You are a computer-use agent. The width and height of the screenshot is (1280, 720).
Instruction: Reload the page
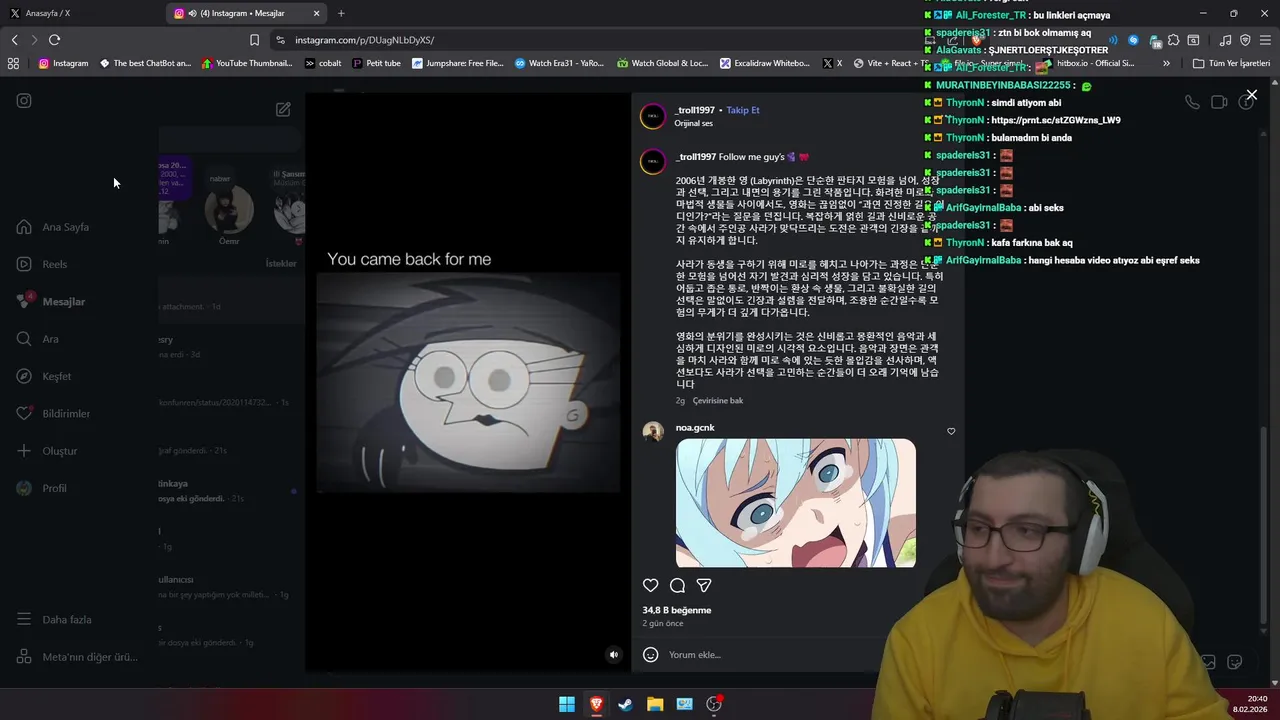(x=54, y=40)
